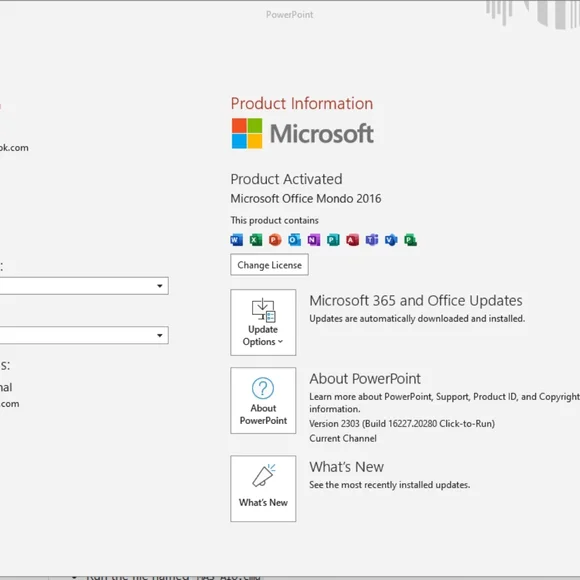Expand the lower combo box dropdown arrow

pyautogui.click(x=159, y=335)
